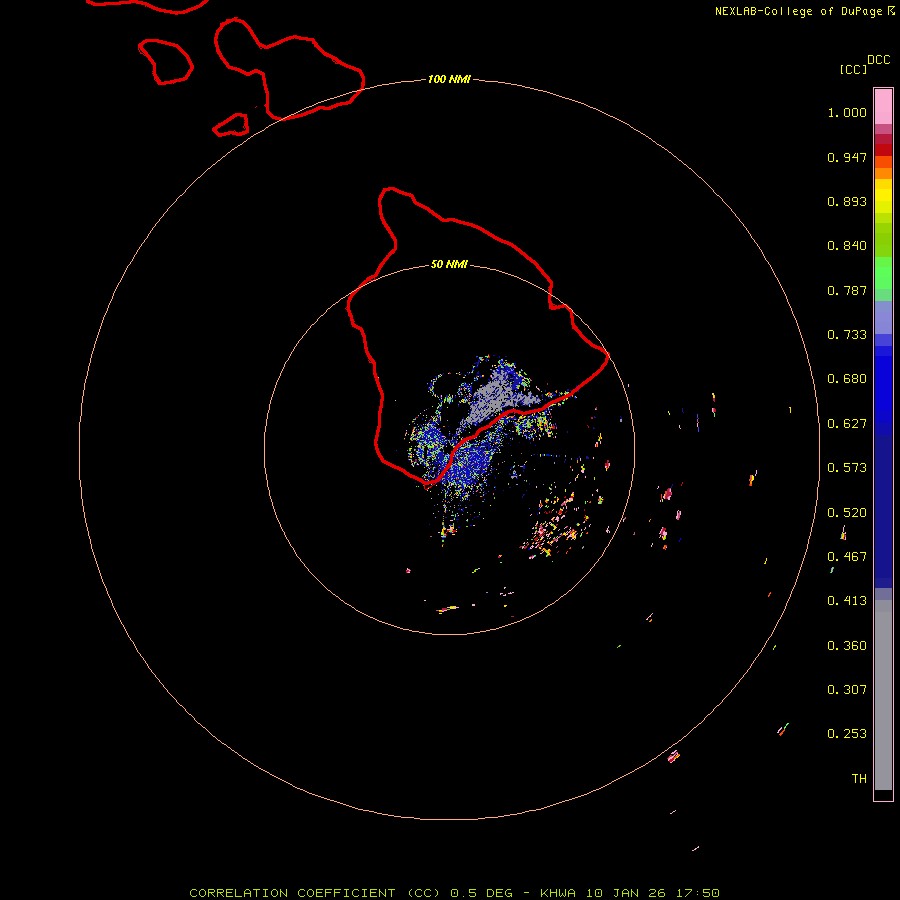Click the DCC label above the color bar
The height and width of the screenshot is (900, 900).
pyautogui.click(x=878, y=60)
